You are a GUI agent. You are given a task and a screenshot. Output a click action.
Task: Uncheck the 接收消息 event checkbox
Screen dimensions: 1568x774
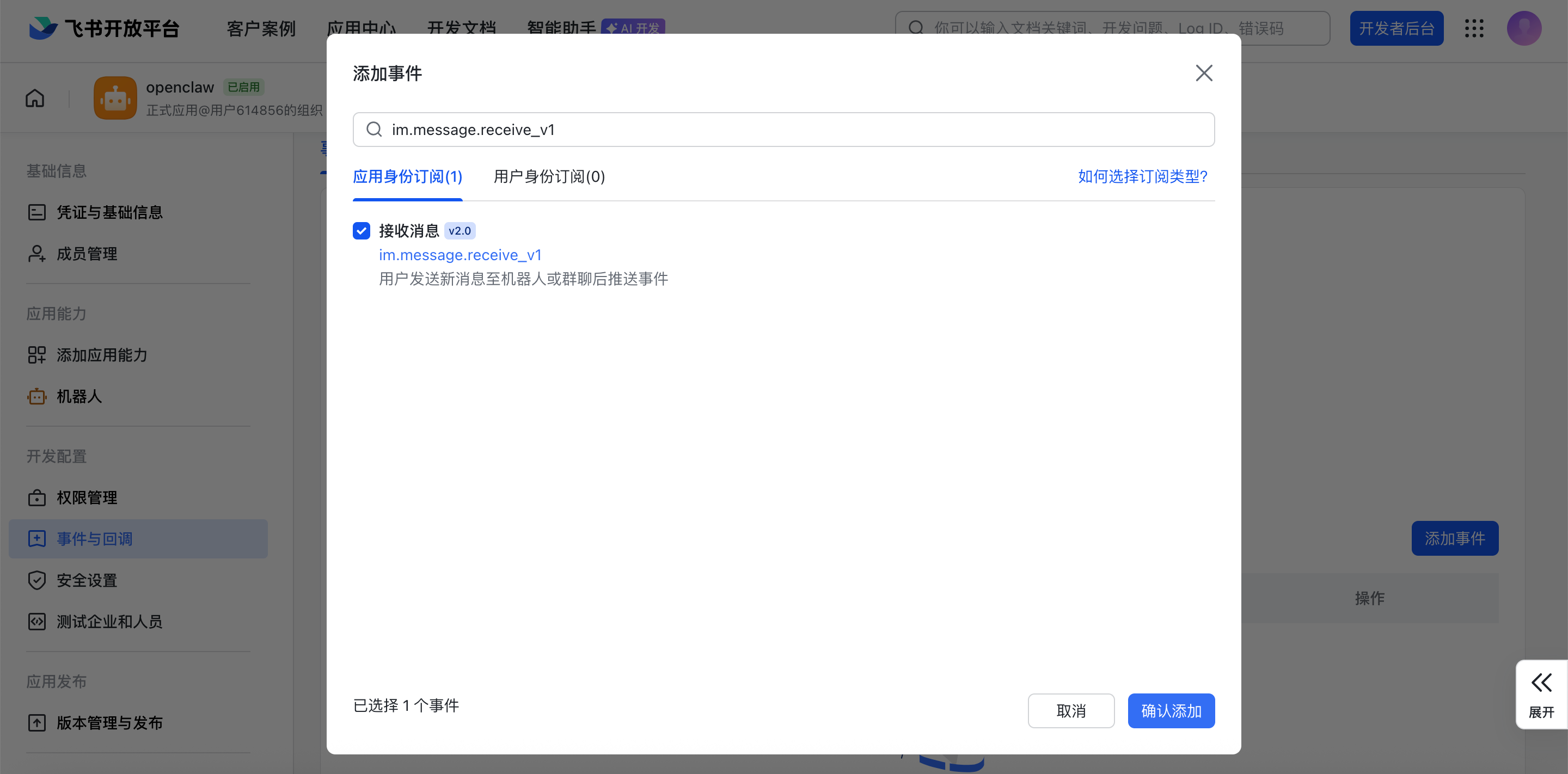362,231
